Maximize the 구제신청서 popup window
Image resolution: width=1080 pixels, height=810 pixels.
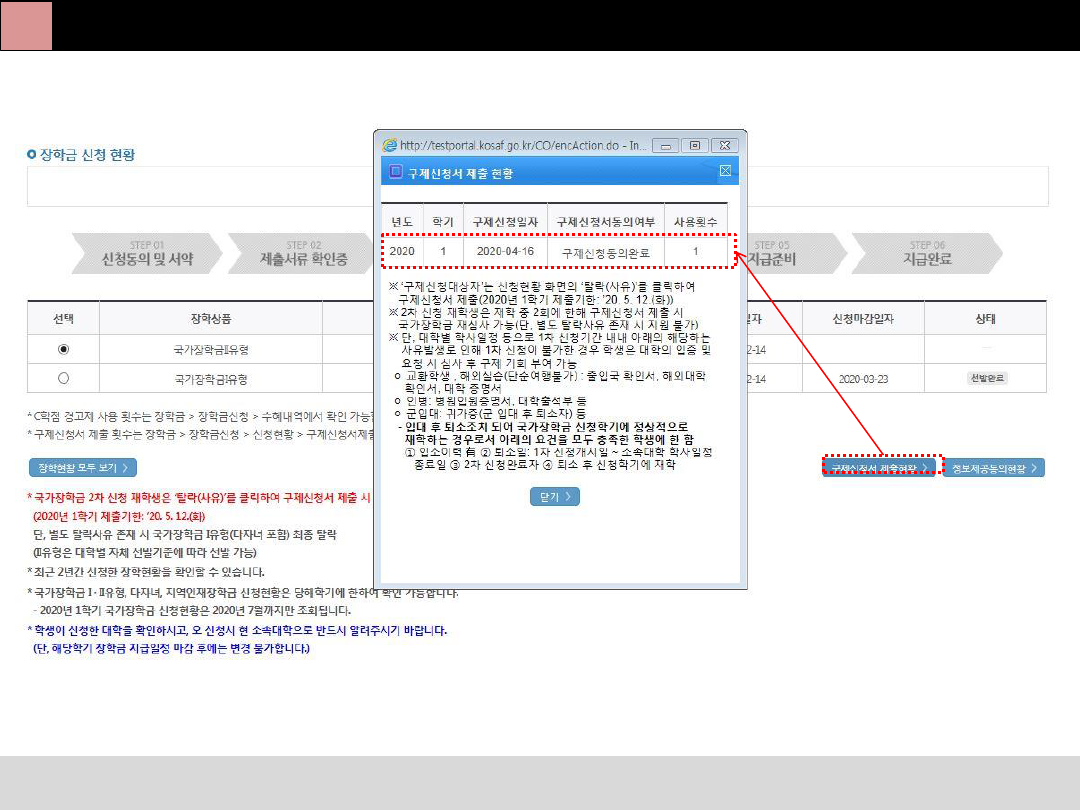click(x=695, y=145)
